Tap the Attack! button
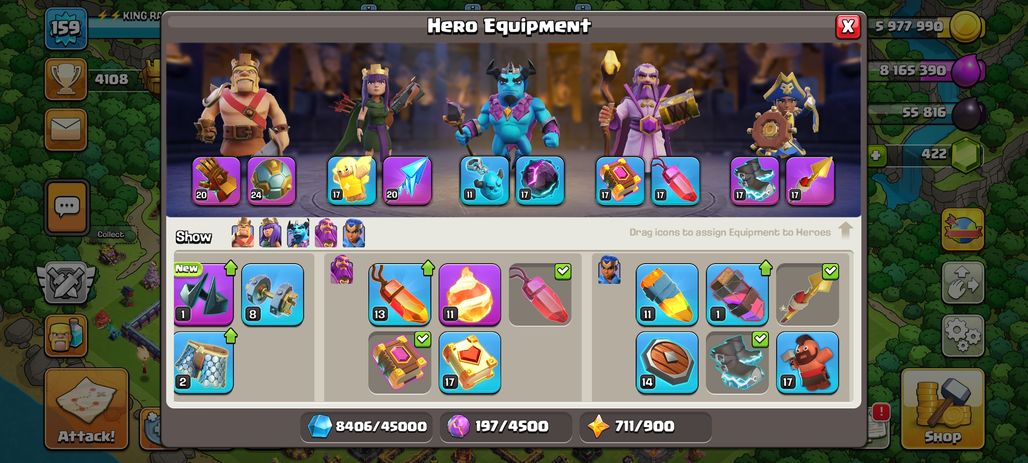The width and height of the screenshot is (1028, 463). tap(86, 409)
